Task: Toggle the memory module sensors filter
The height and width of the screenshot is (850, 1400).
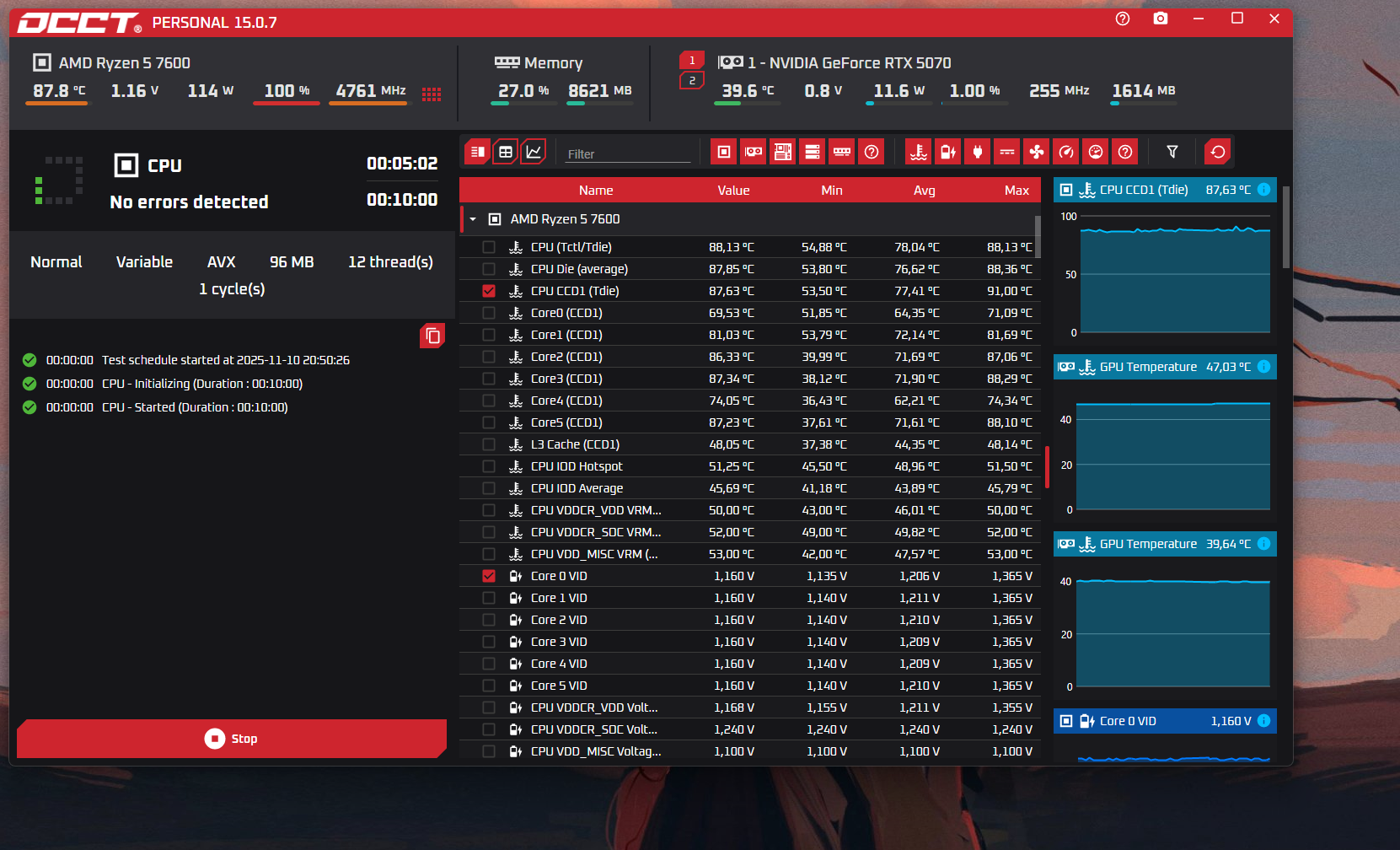Action: tap(842, 152)
